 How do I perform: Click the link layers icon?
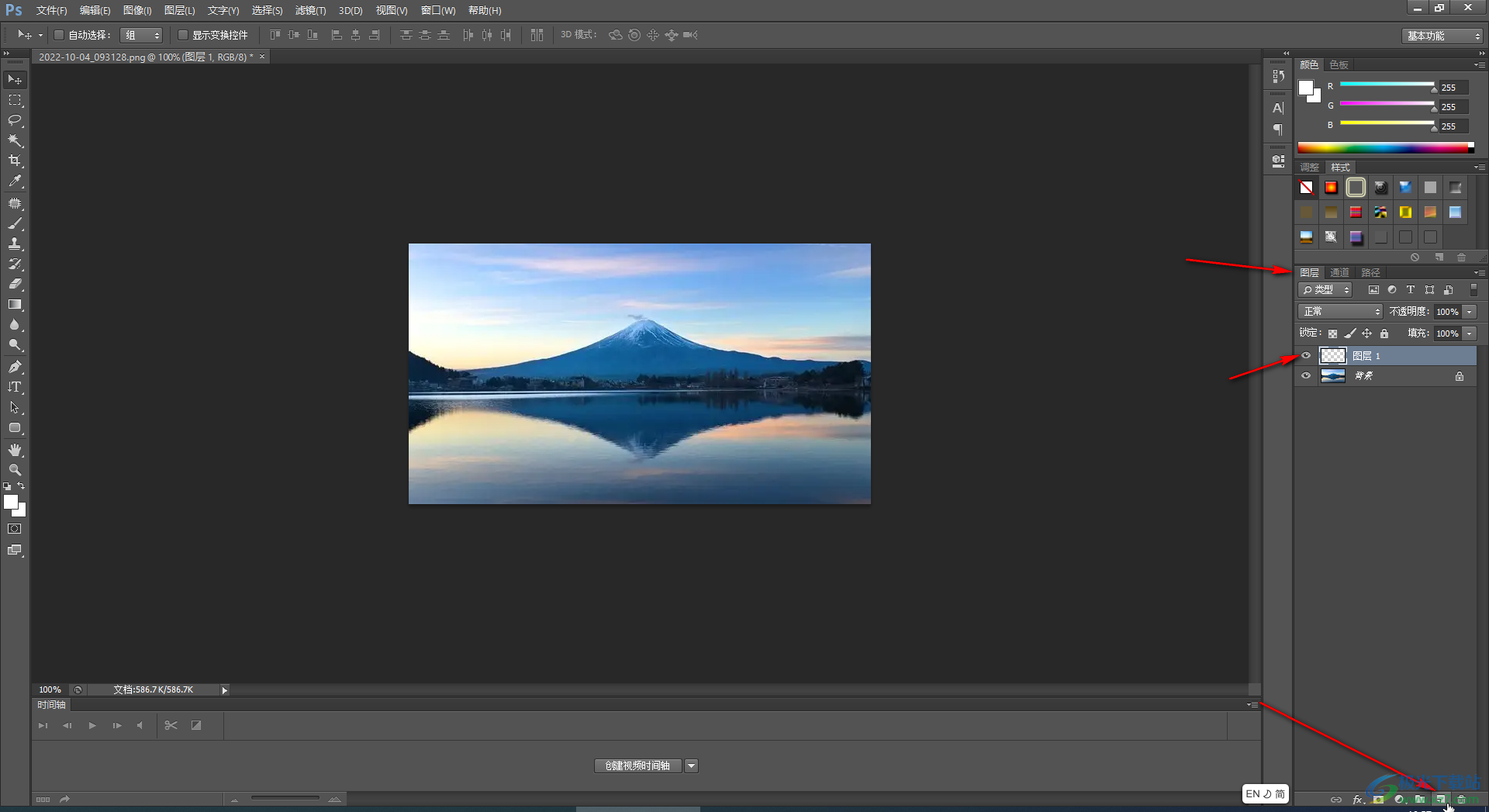click(1336, 800)
